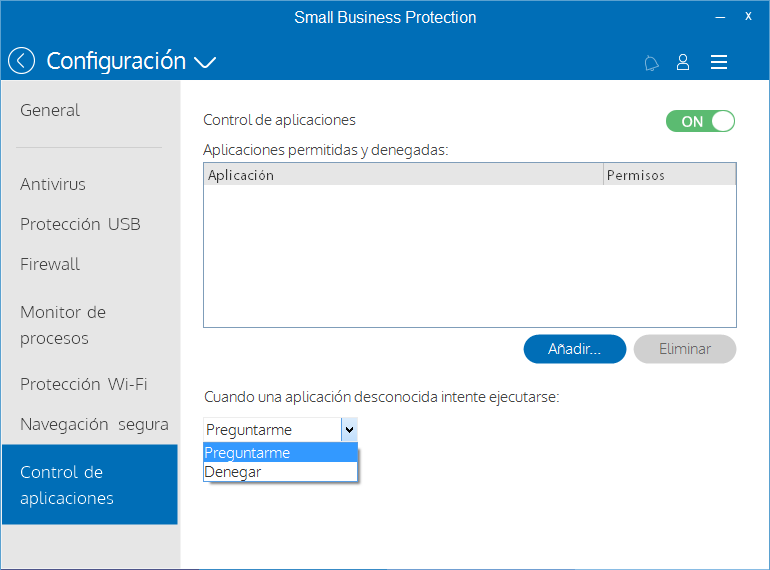
Task: Open the hamburger menu icon
Action: 719,62
